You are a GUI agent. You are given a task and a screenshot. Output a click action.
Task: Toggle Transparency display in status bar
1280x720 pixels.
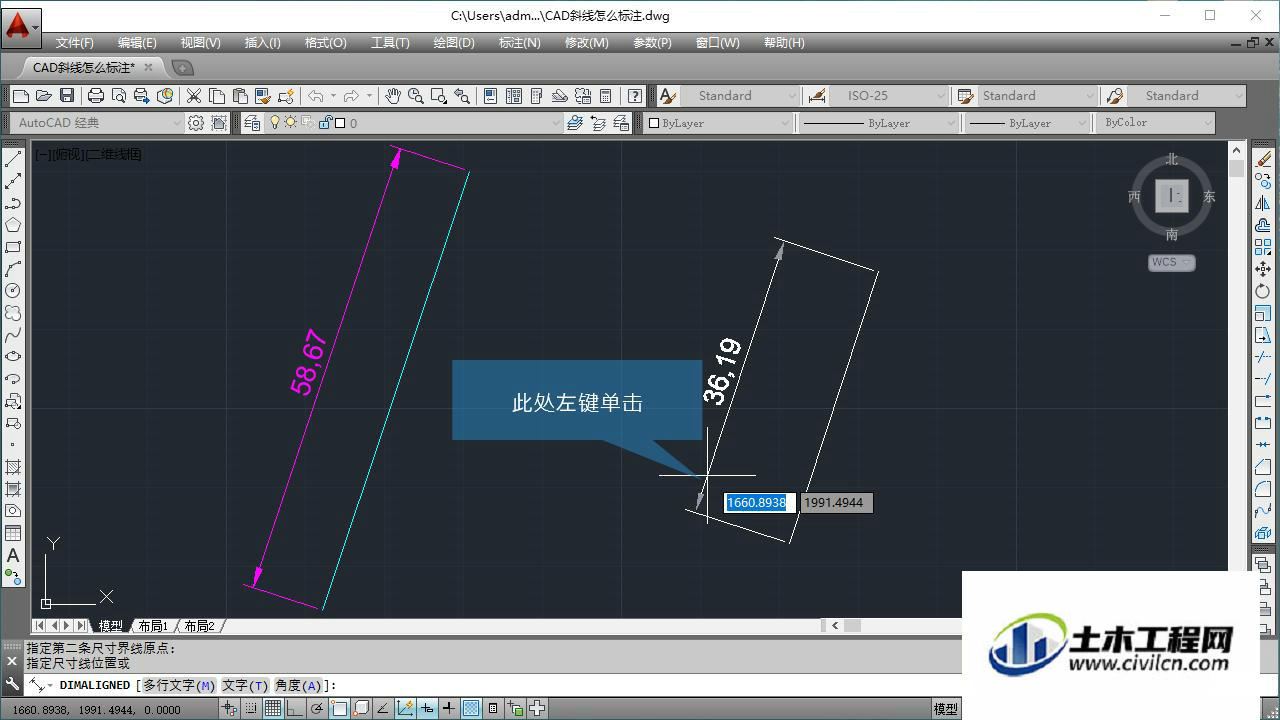point(471,709)
